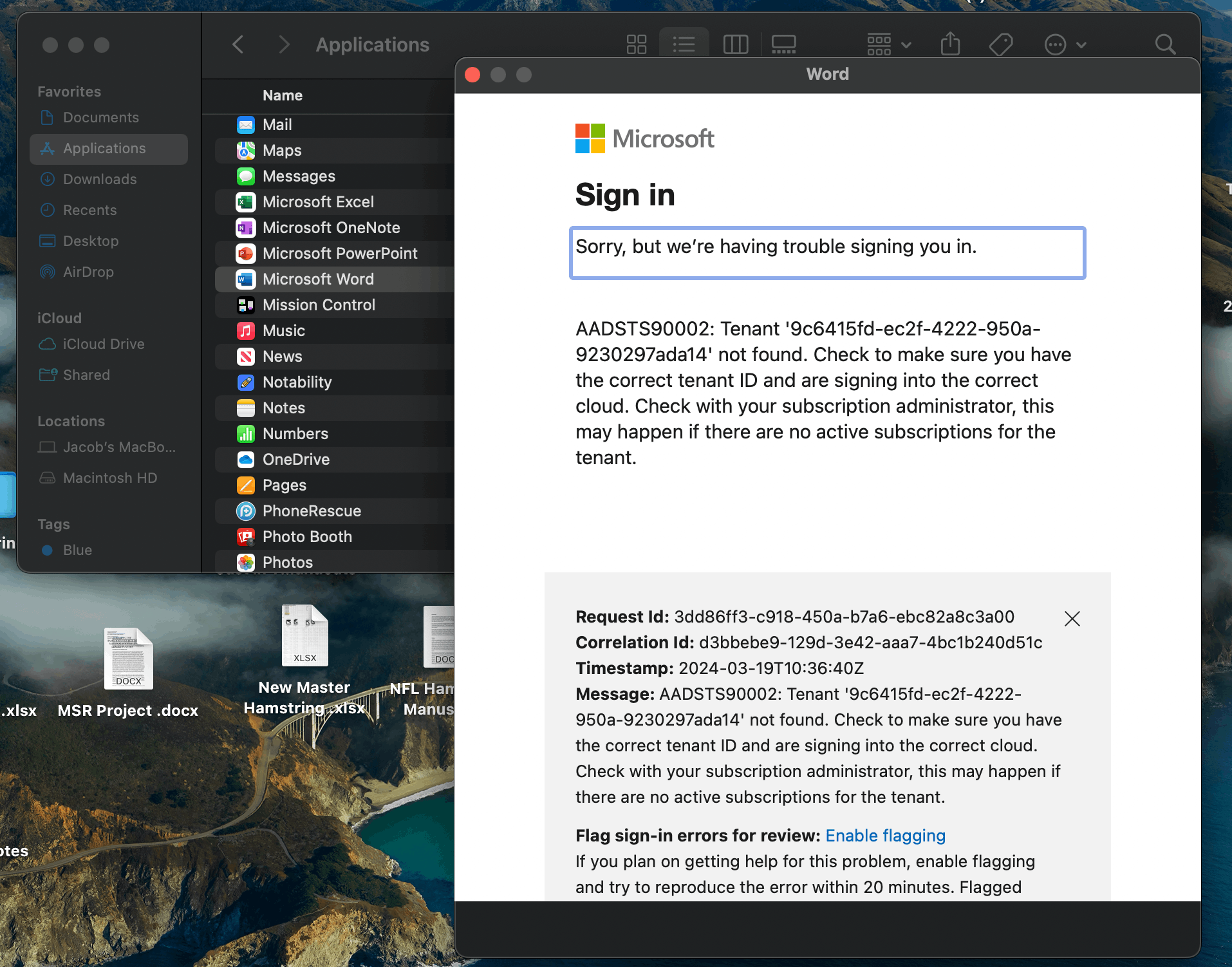Select MSR Project .docx desktop file
The image size is (1232, 967).
[x=128, y=673]
